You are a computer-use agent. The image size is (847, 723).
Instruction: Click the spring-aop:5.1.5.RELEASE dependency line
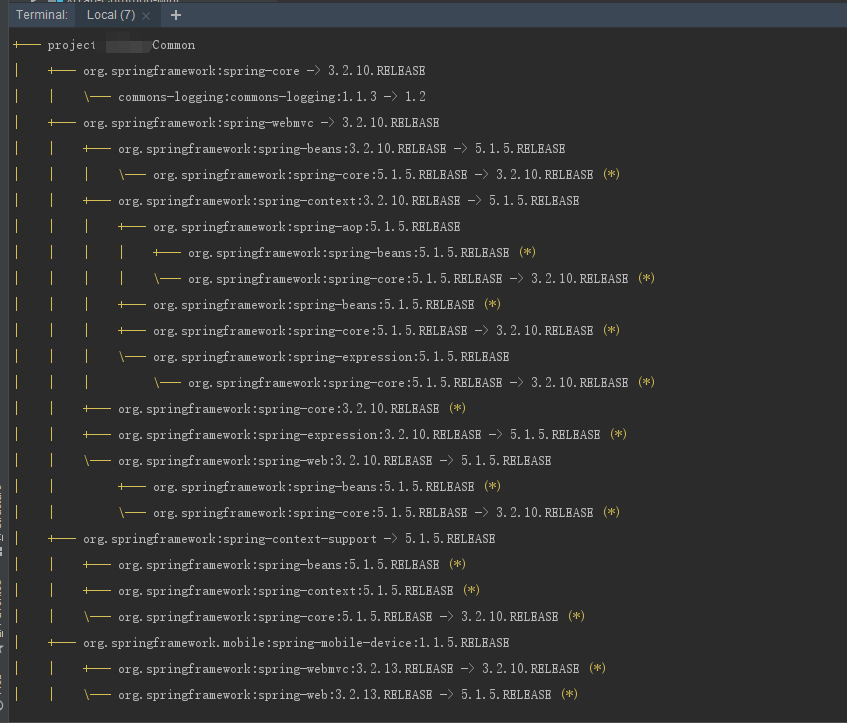(306, 227)
